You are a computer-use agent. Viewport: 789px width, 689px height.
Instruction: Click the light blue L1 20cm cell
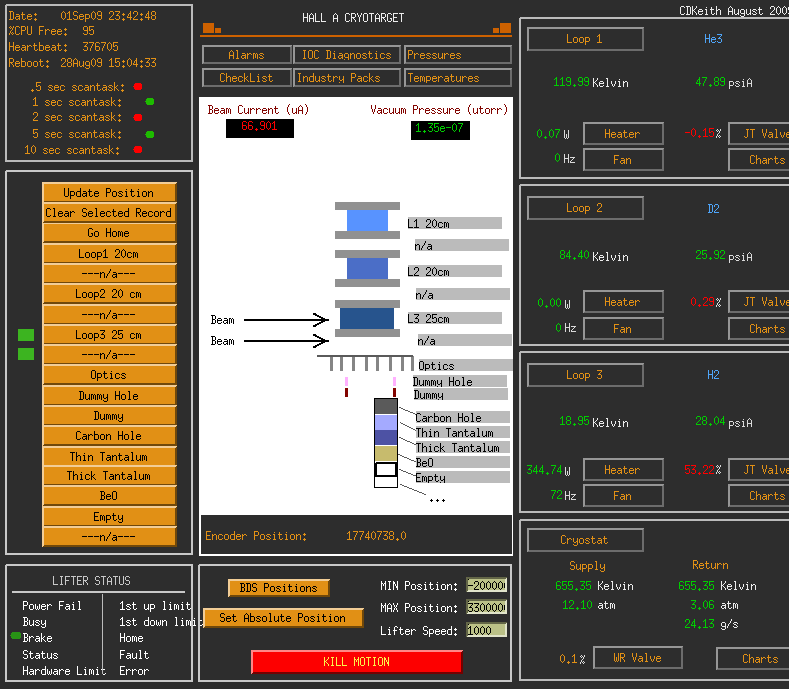coord(367,220)
